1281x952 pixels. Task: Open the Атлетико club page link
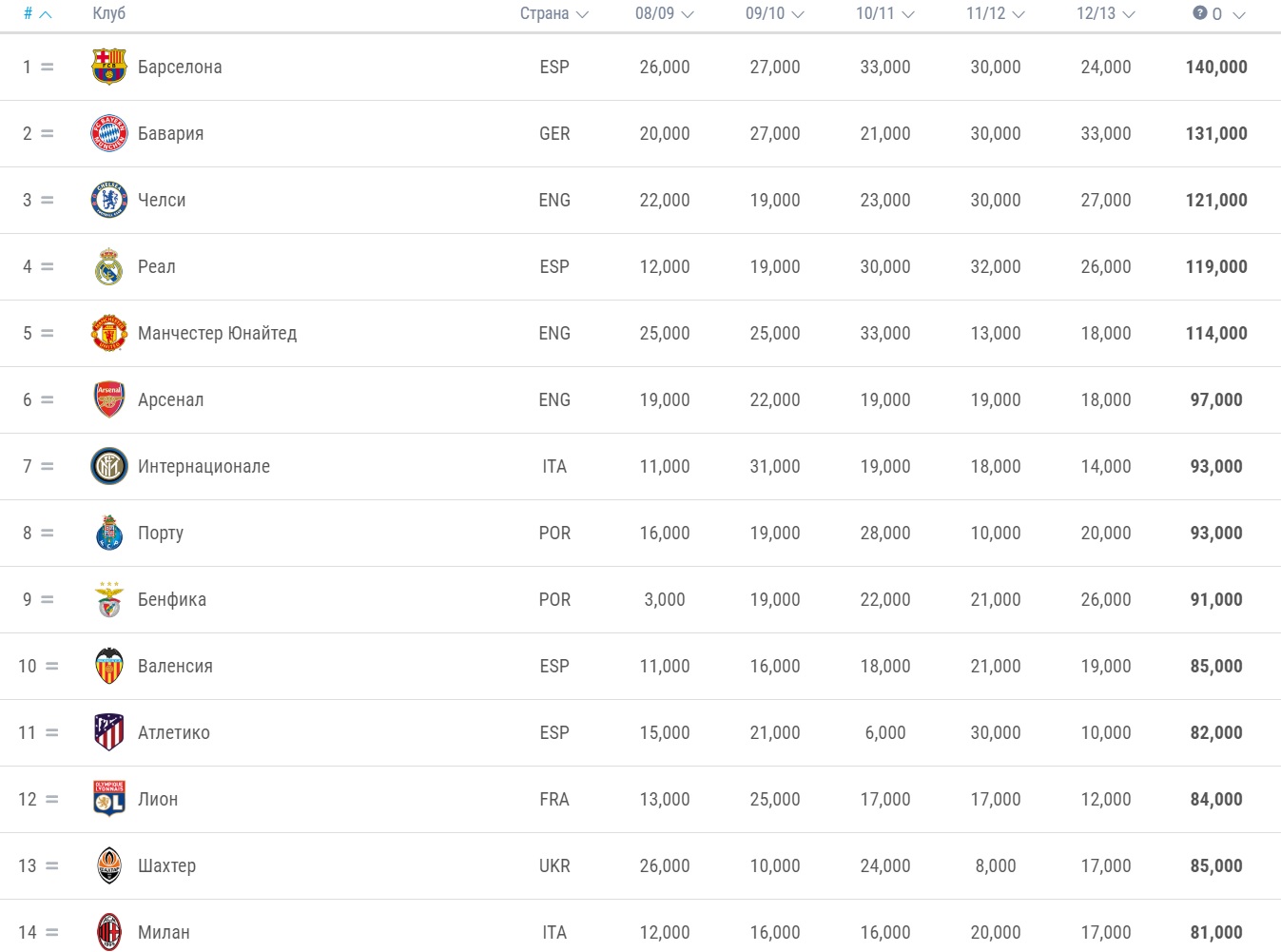pyautogui.click(x=174, y=732)
